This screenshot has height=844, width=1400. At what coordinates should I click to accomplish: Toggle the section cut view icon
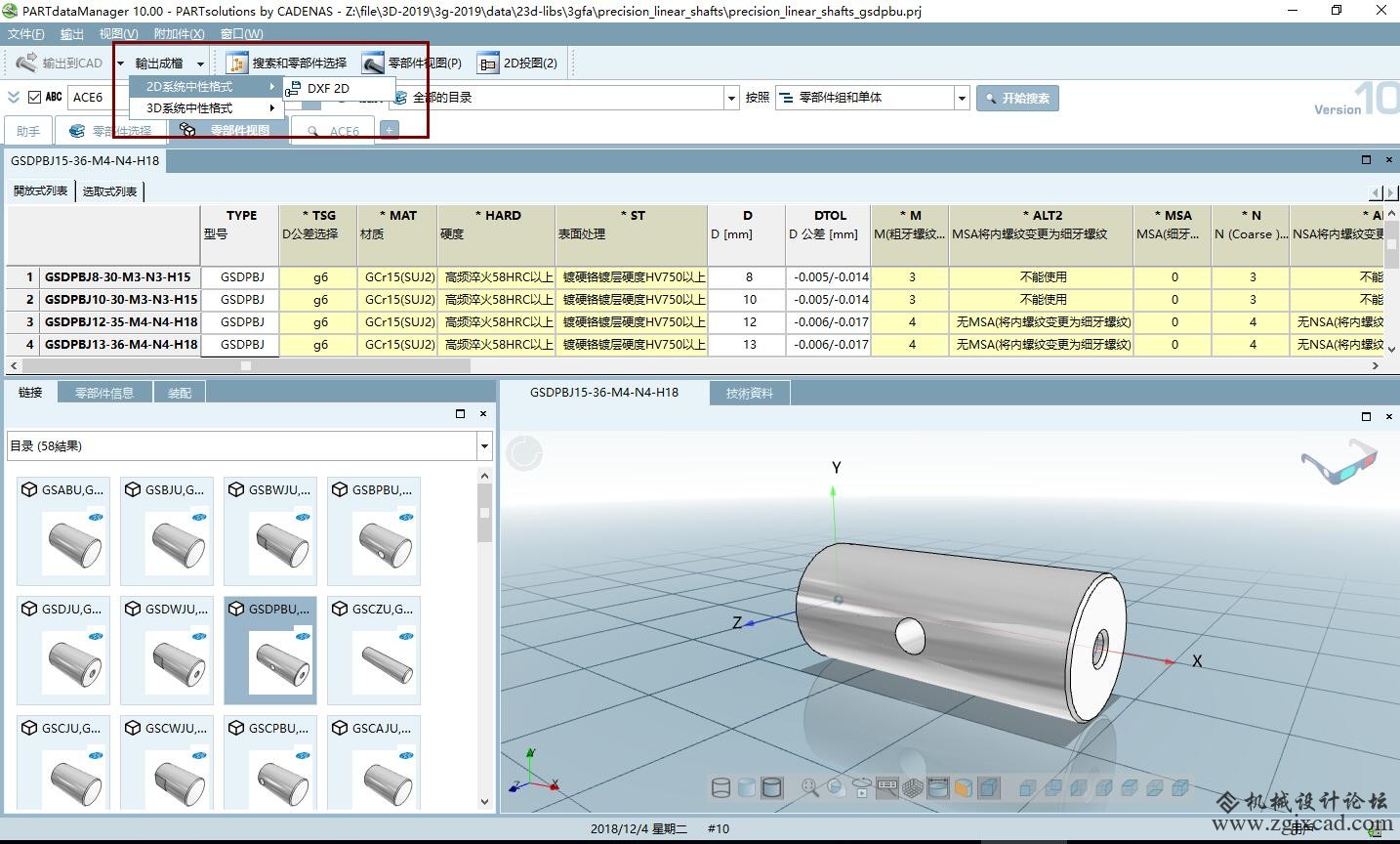[963, 787]
